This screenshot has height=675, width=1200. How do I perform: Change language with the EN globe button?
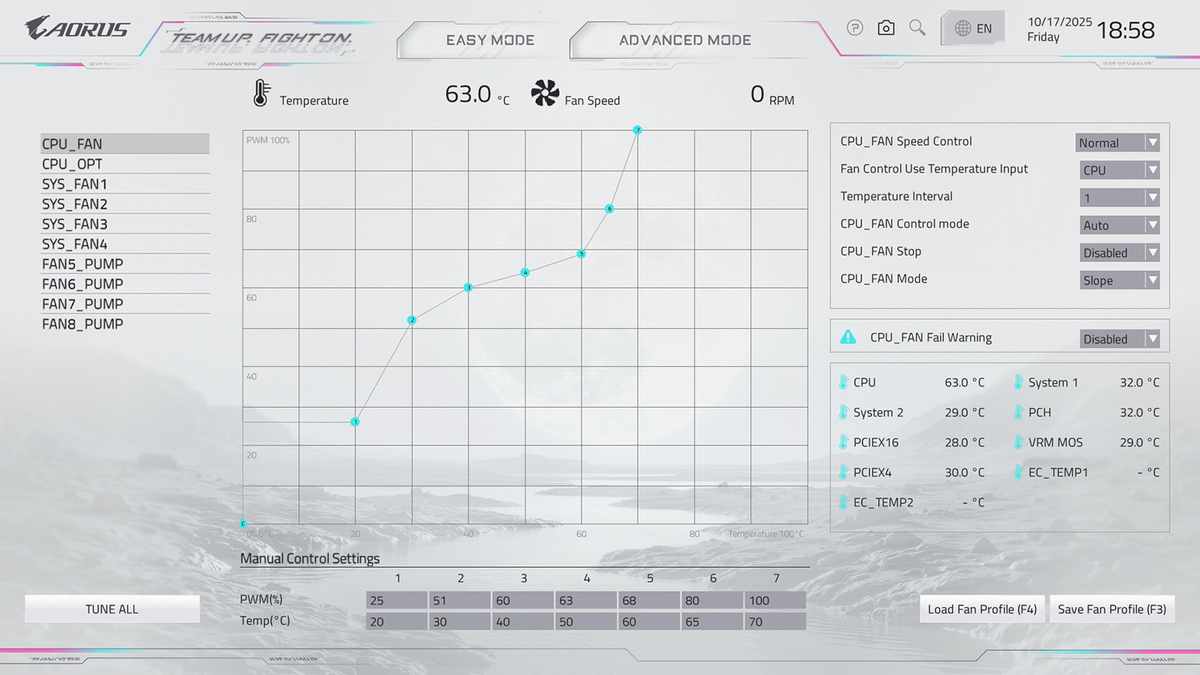click(x=974, y=28)
